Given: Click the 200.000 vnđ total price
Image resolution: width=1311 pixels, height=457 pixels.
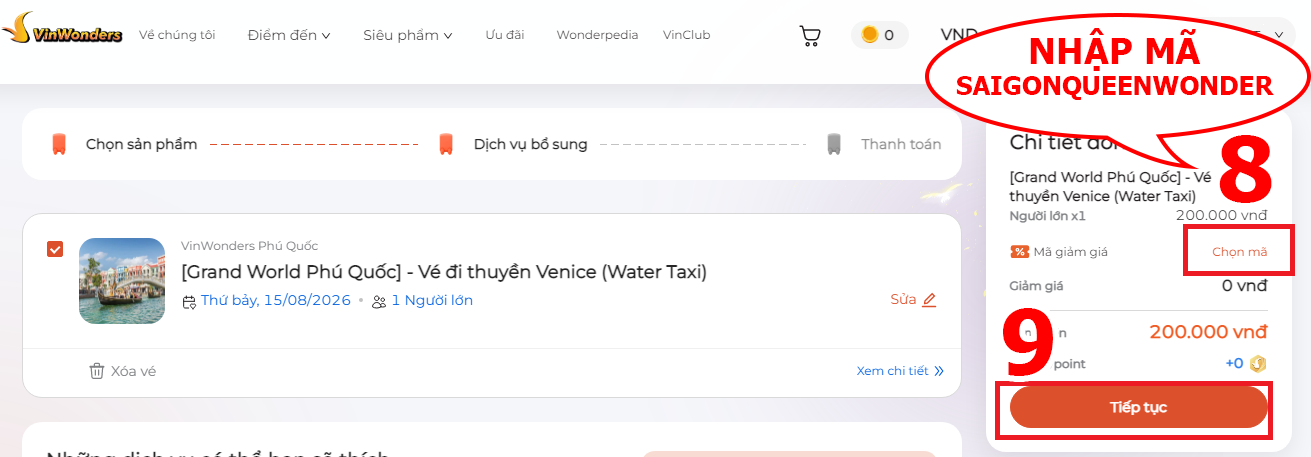Looking at the screenshot, I should click(x=1208, y=332).
